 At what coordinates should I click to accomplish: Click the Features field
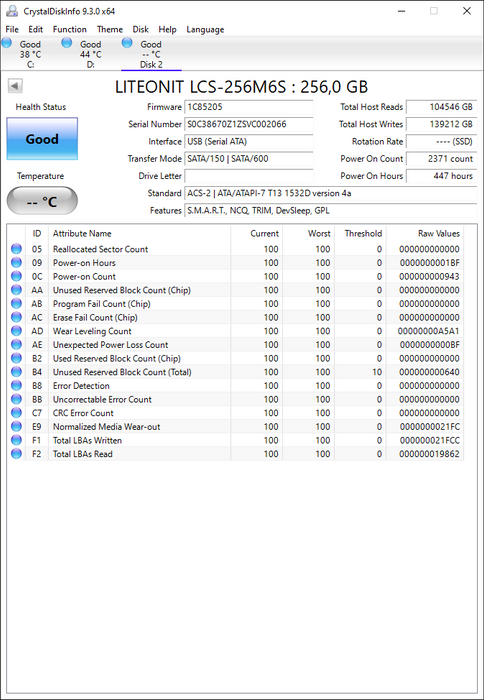pos(330,210)
